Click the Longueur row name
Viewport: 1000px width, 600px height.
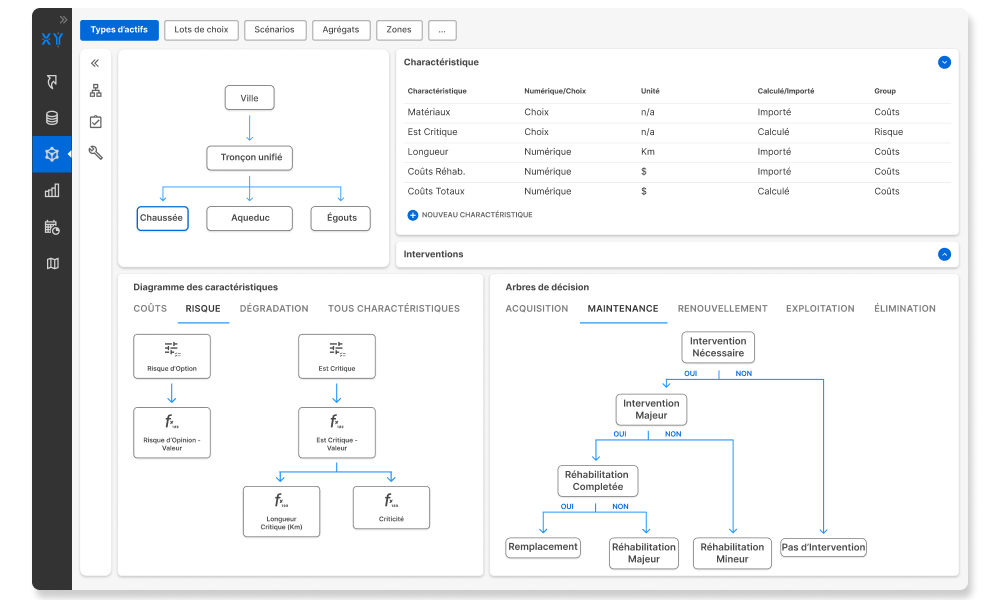pos(428,152)
